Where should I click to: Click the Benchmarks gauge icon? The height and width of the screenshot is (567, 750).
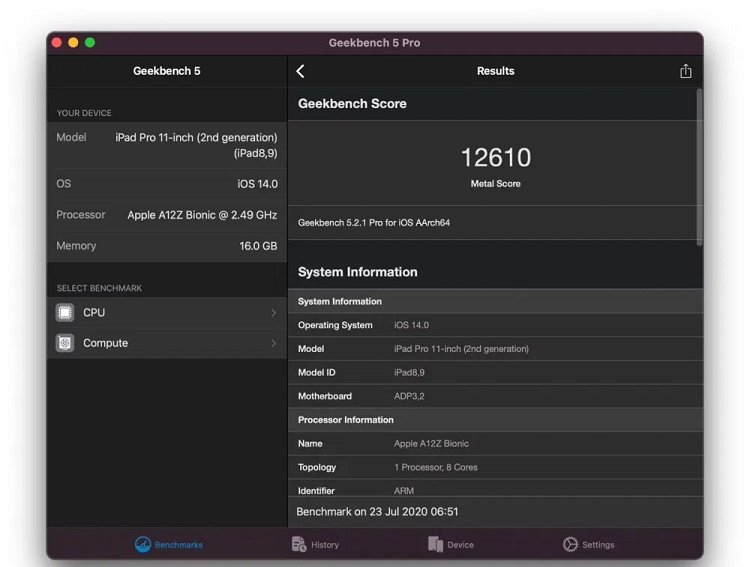(143, 544)
